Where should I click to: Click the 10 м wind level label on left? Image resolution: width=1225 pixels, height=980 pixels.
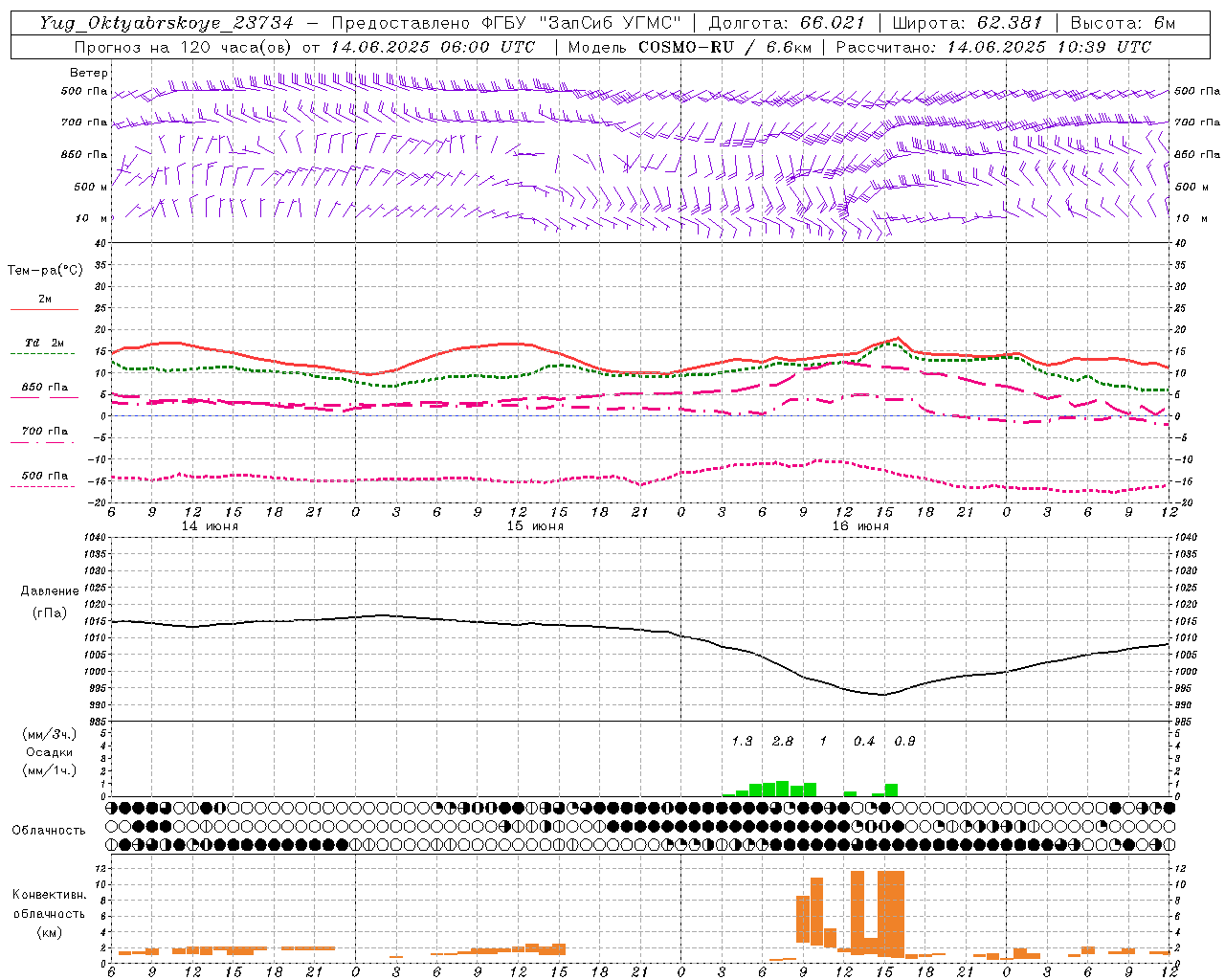[x=92, y=218]
